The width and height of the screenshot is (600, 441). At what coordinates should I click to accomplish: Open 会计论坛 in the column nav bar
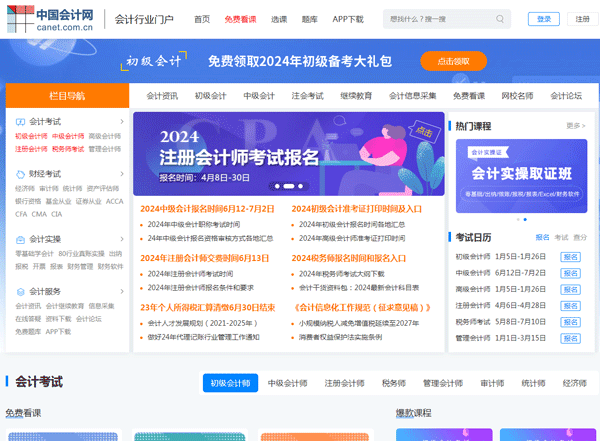pyautogui.click(x=566, y=96)
